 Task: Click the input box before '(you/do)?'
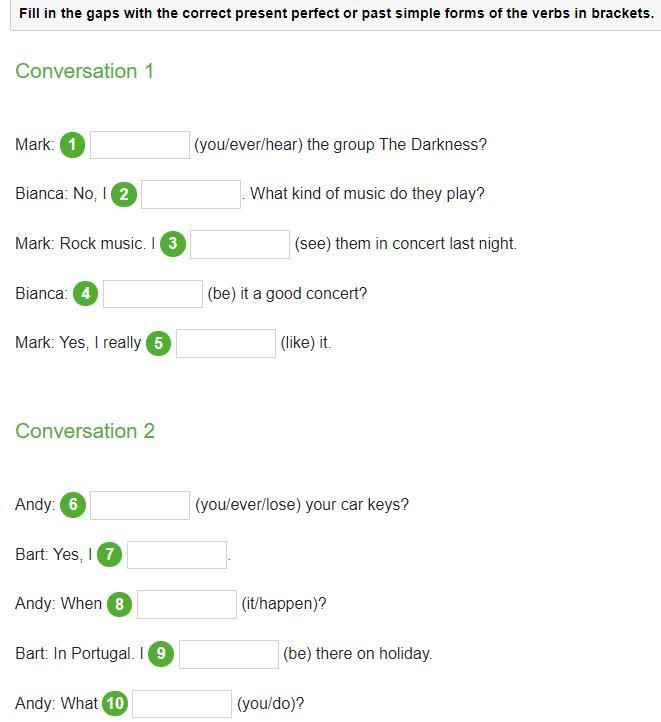[x=182, y=704]
